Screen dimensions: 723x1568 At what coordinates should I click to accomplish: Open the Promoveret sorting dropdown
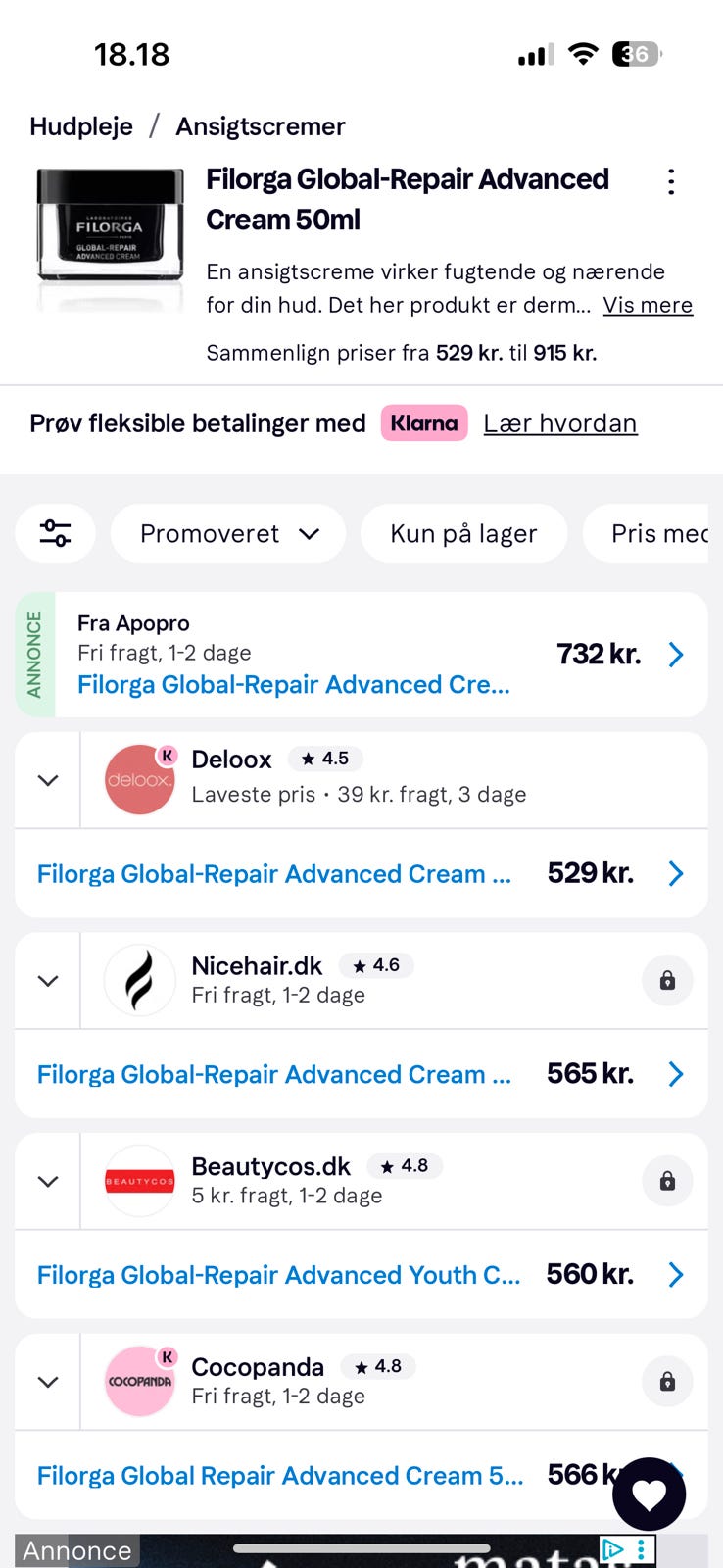coord(228,533)
